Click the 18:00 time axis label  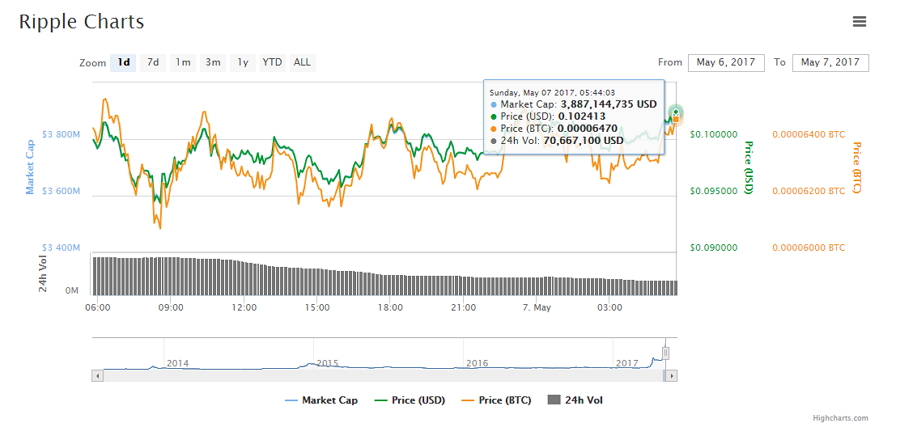tap(390, 308)
